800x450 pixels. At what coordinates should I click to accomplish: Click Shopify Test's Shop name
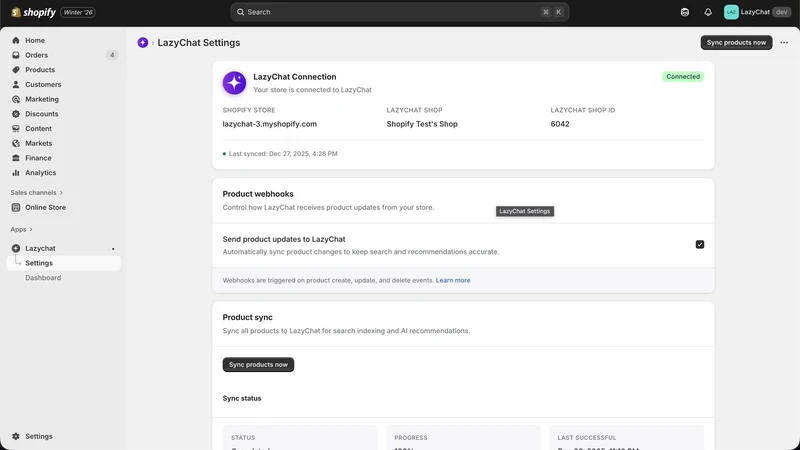[422, 124]
